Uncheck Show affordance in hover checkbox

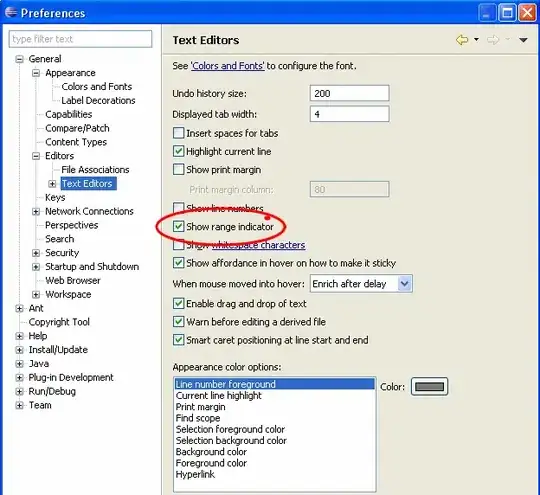point(178,263)
